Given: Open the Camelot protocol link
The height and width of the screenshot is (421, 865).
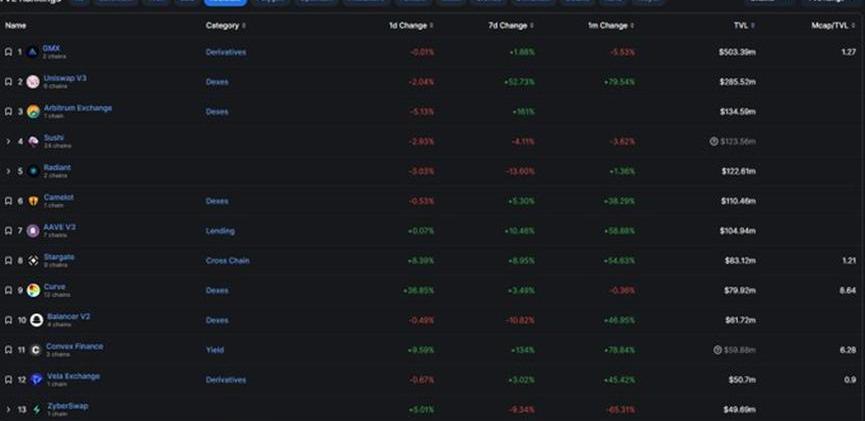Looking at the screenshot, I should click(58, 198).
